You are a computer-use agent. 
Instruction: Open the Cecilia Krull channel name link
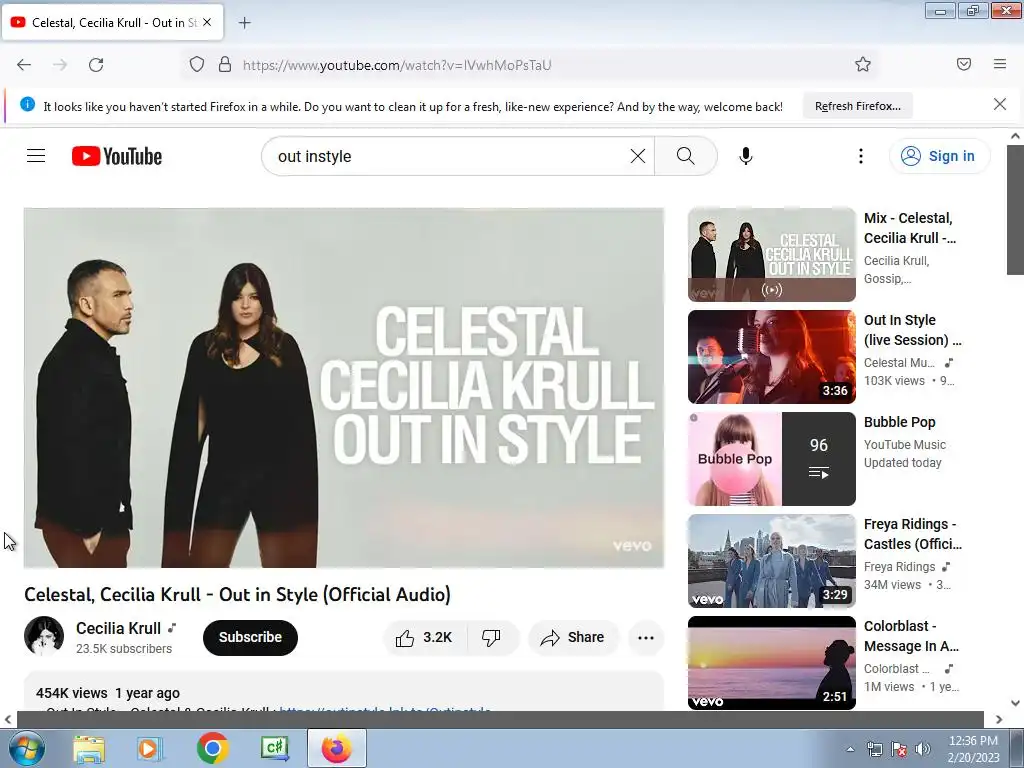coord(118,628)
